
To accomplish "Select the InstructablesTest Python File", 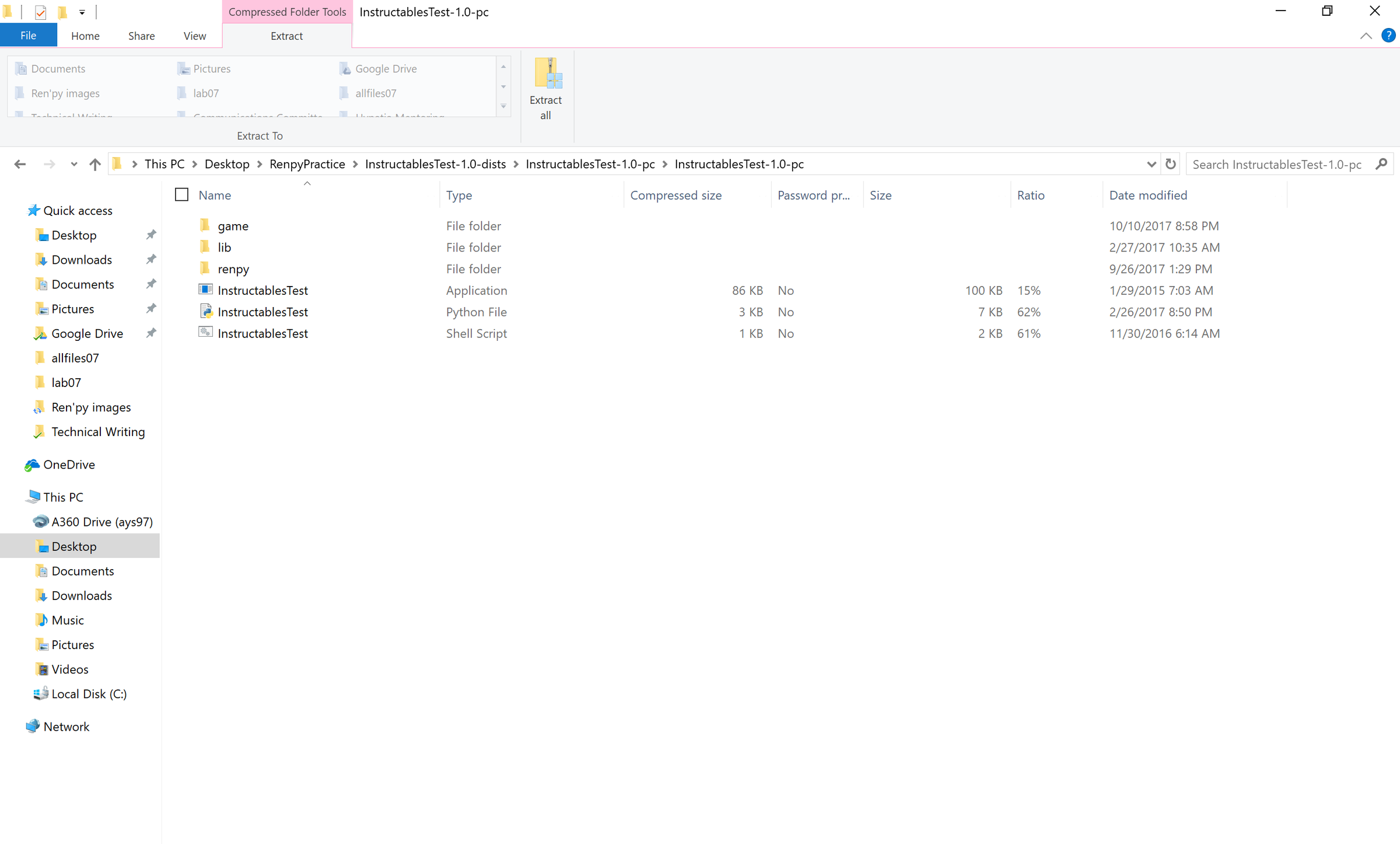I will [x=262, y=312].
